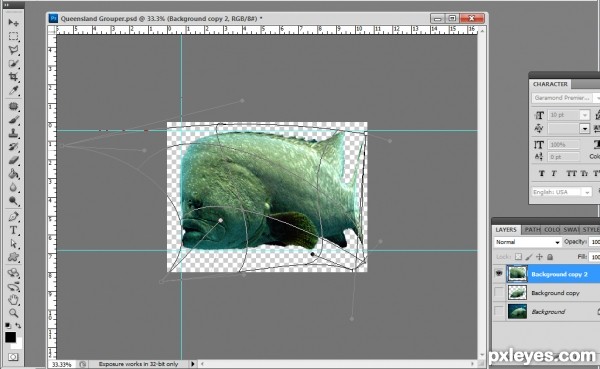Select the Background copy layer thumbnail

click(517, 292)
